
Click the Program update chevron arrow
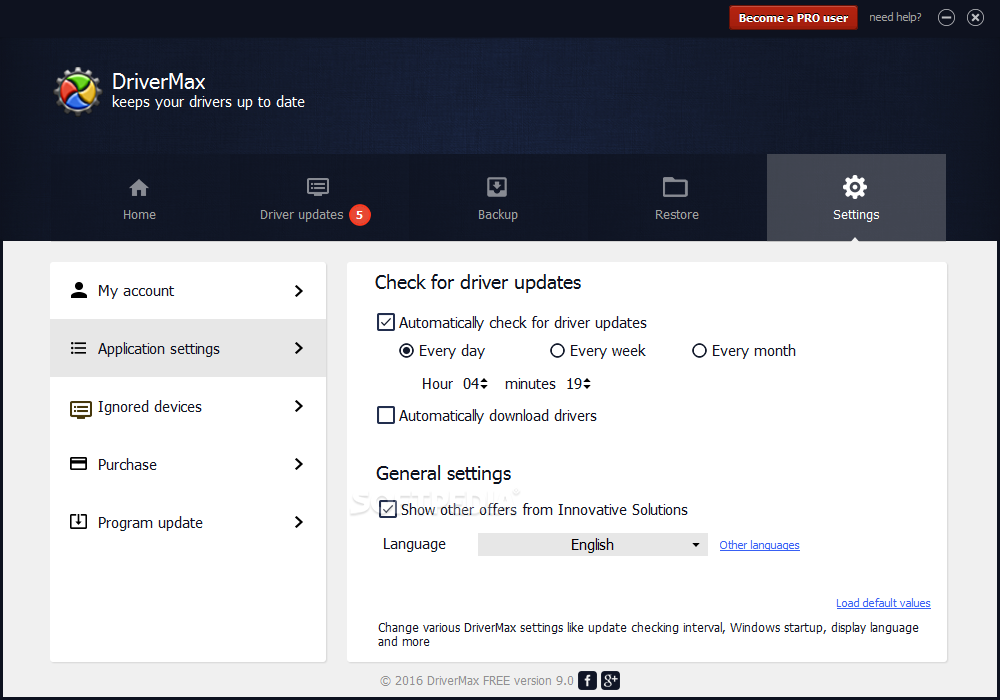point(298,522)
